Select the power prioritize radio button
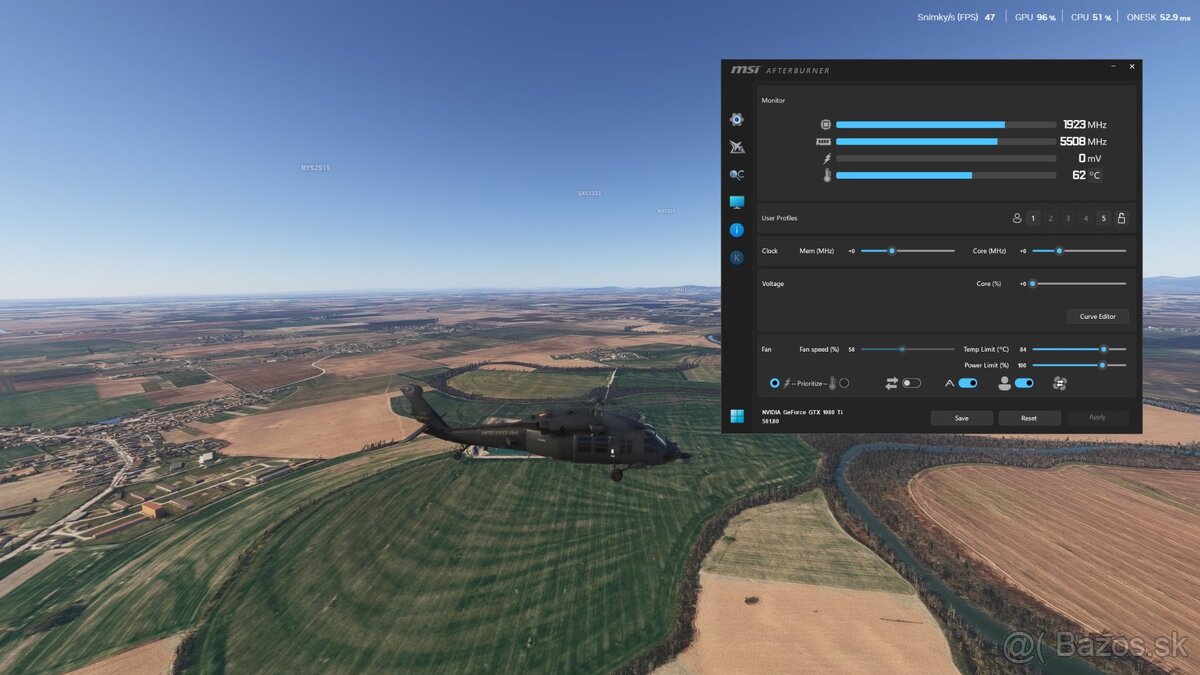Screen dimensions: 1200x675 click(x=774, y=383)
